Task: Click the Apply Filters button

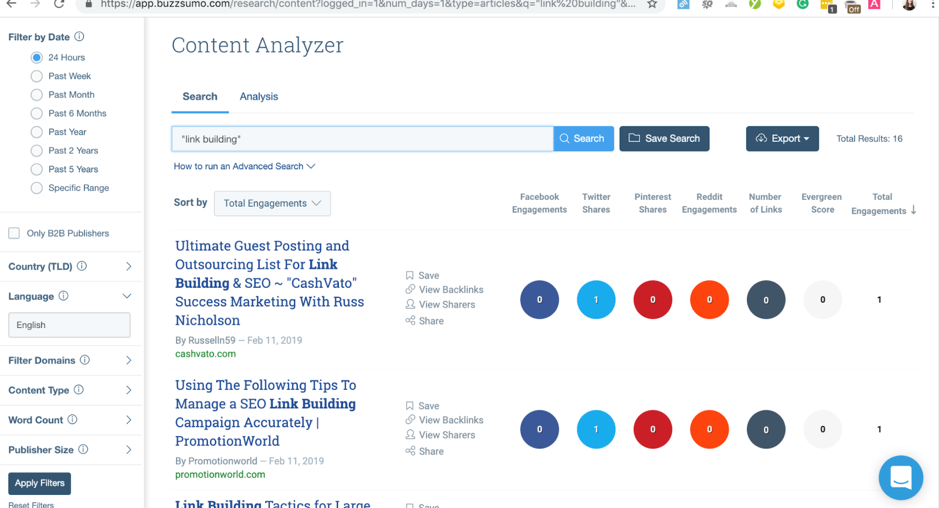Action: click(40, 483)
